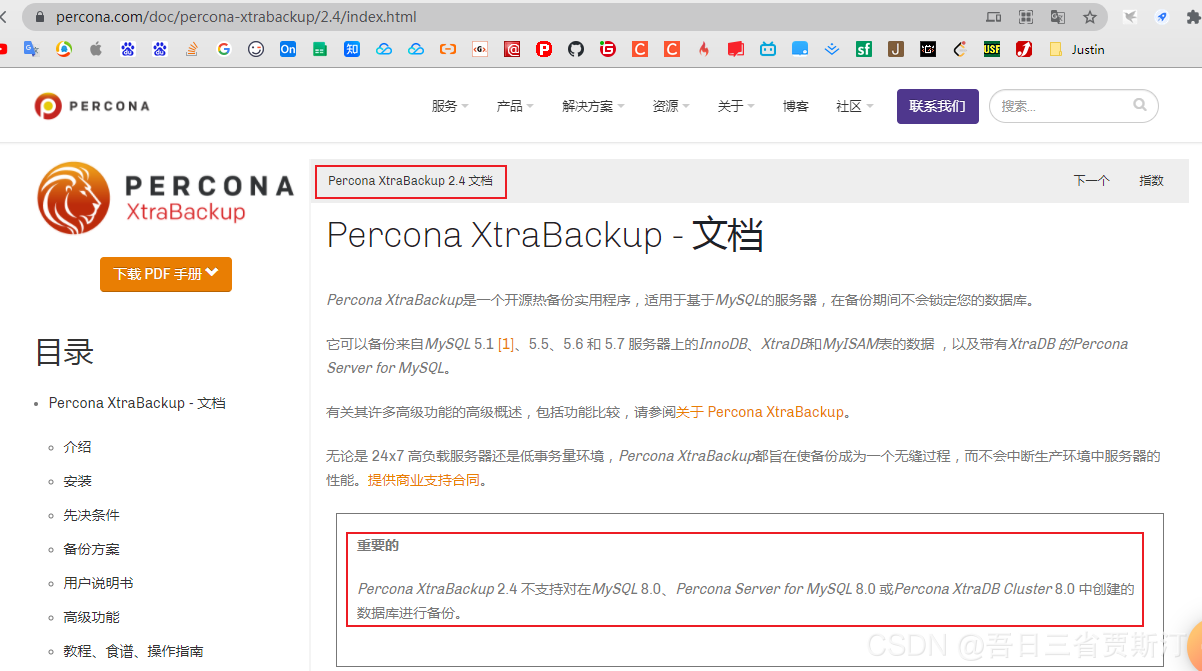Open the red flame bookmark icon
The height and width of the screenshot is (671, 1202).
click(x=704, y=49)
